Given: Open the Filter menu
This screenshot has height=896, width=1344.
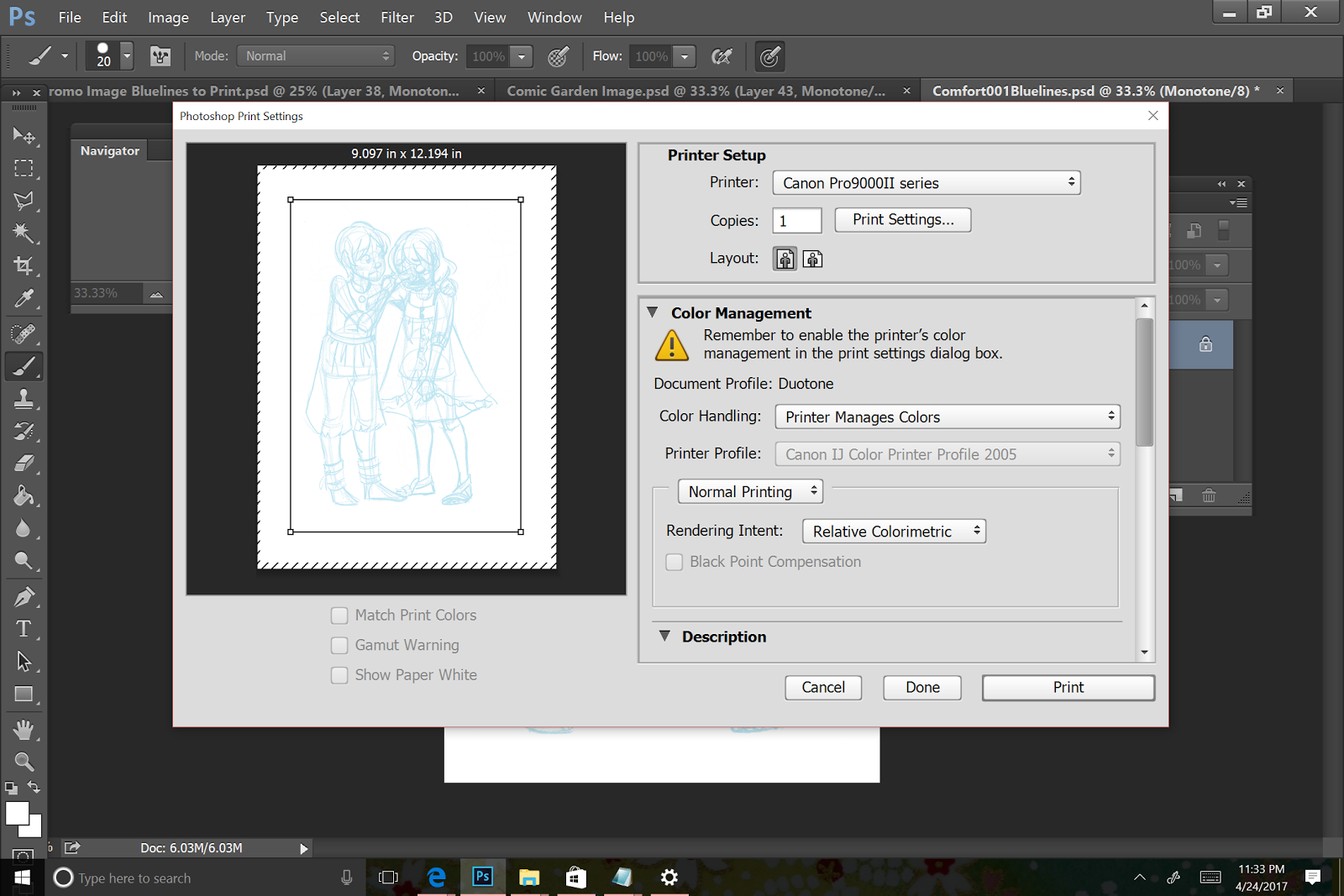Looking at the screenshot, I should pyautogui.click(x=396, y=18).
